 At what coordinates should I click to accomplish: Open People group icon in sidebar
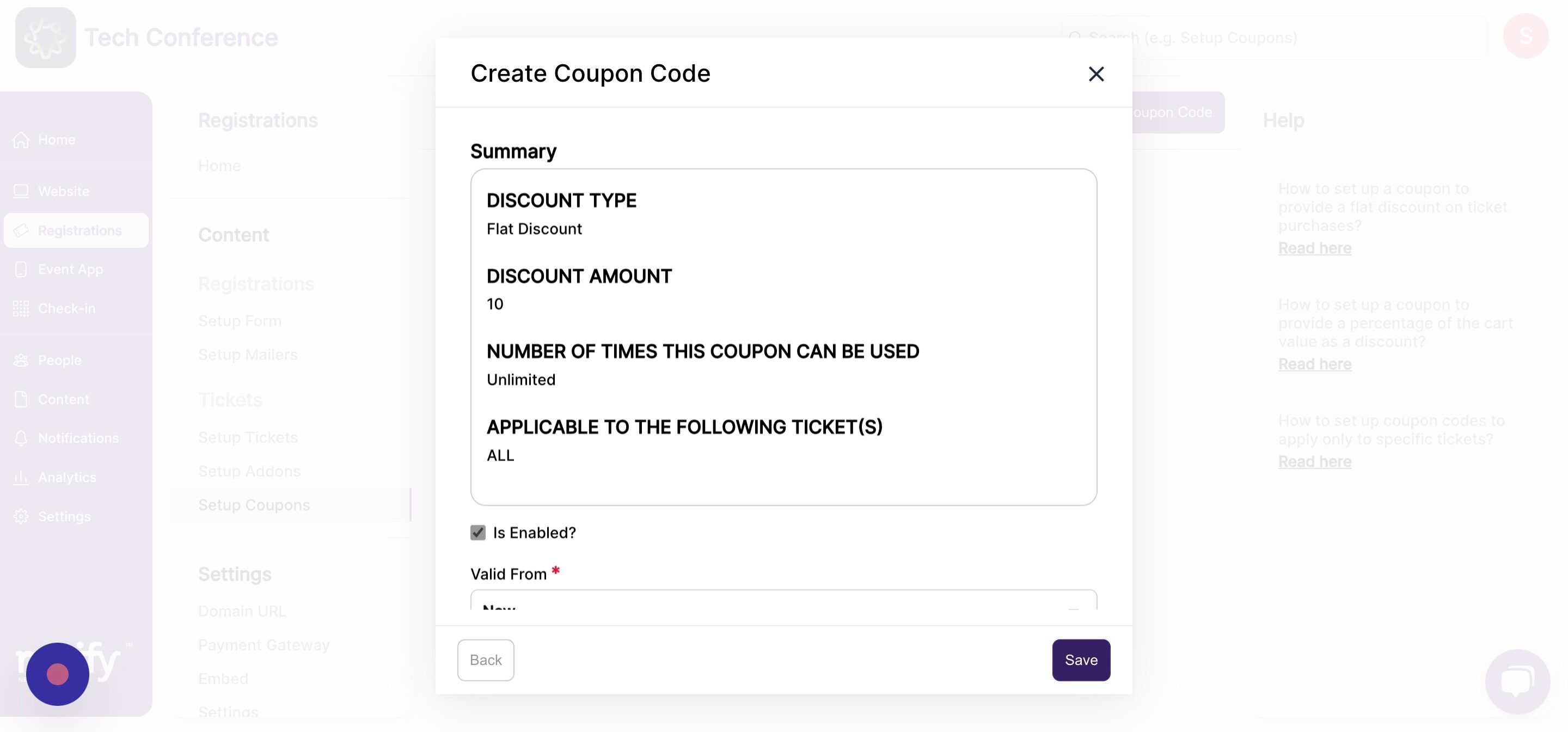click(21, 360)
